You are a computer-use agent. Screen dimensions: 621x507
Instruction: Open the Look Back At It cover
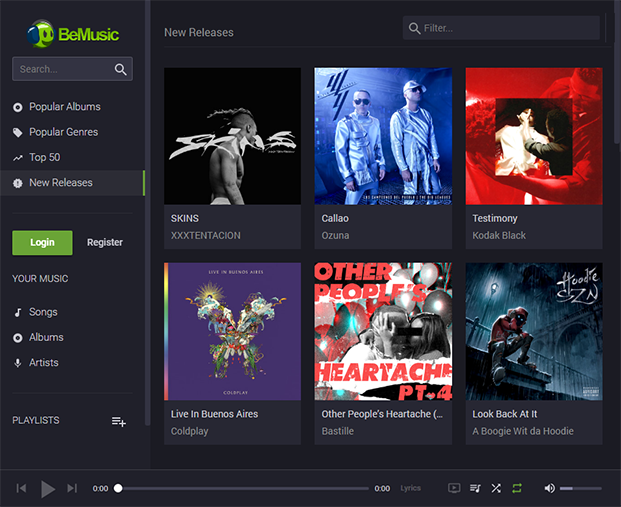[x=534, y=332]
